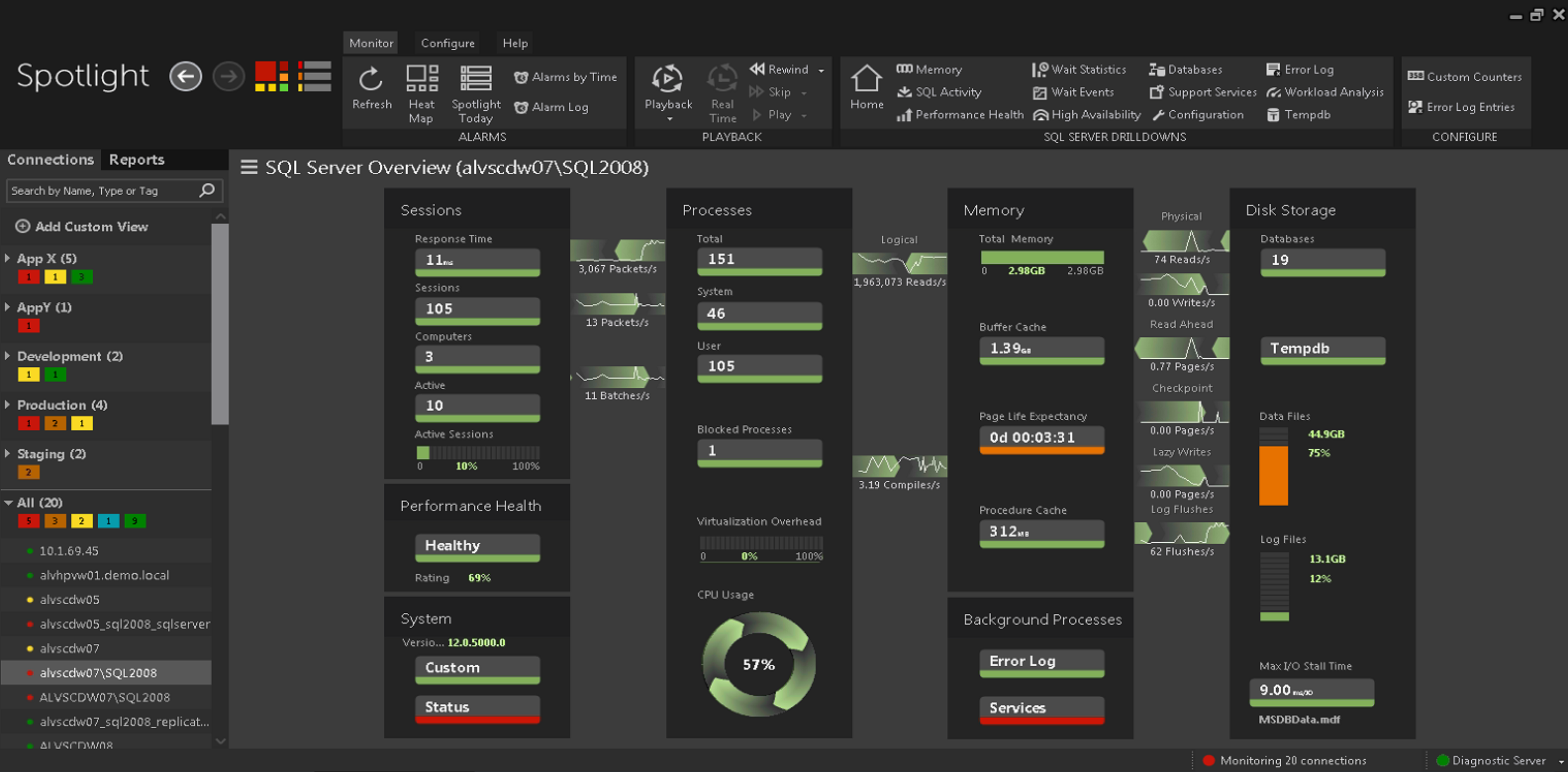The height and width of the screenshot is (772, 1568).
Task: Switch to the red tile view icon
Action: click(272, 76)
